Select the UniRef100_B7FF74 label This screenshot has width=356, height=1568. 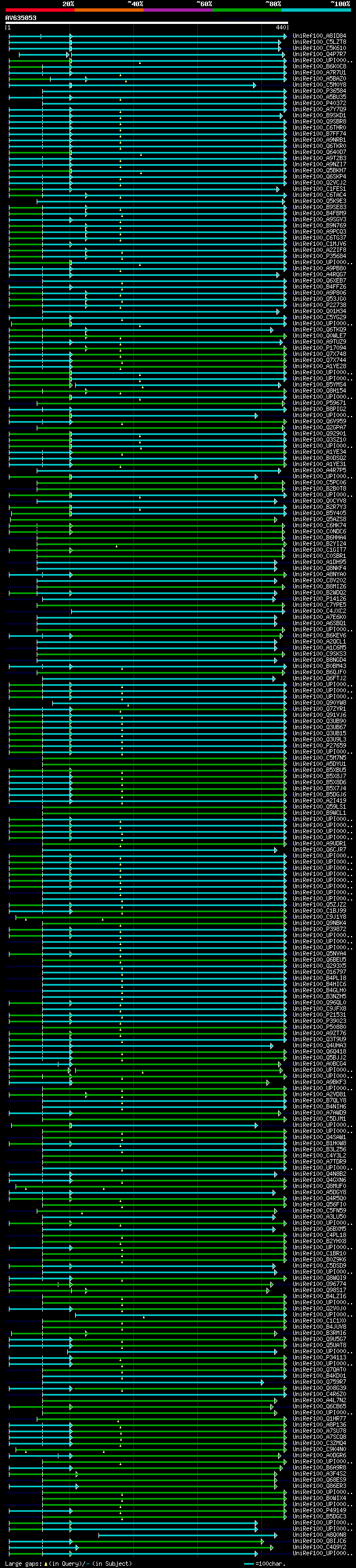(x=319, y=134)
